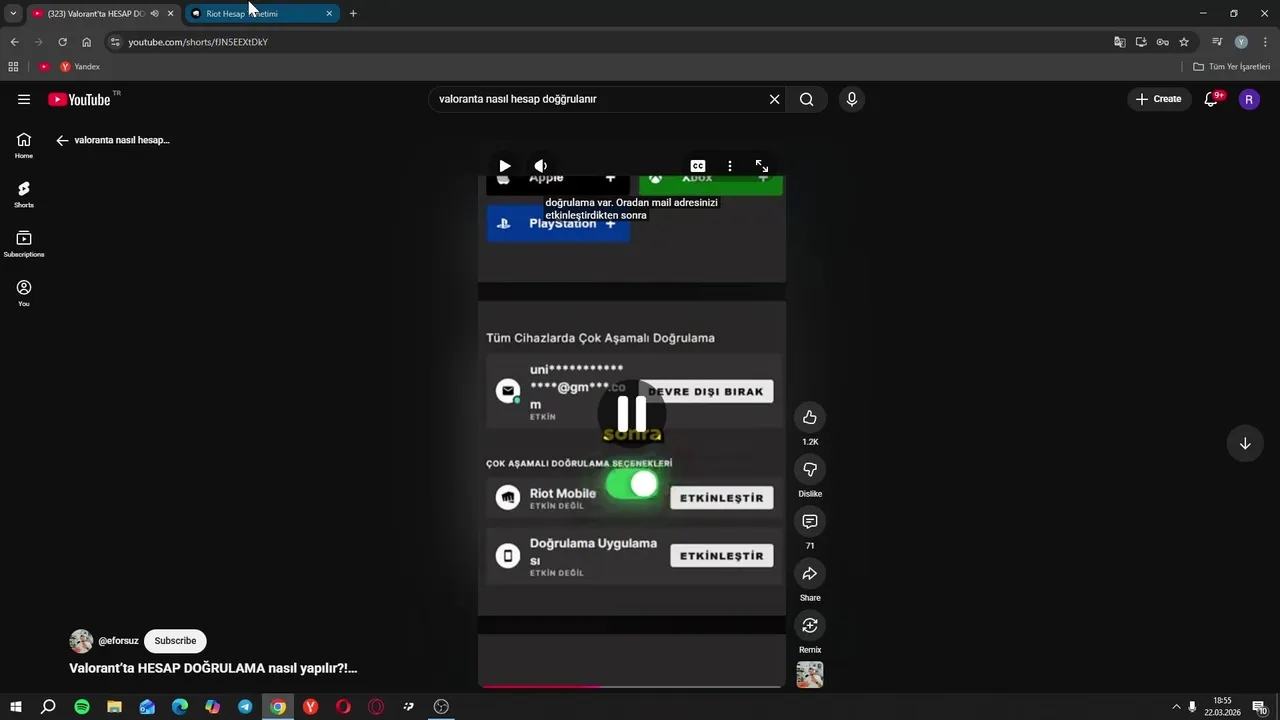Screen dimensions: 1280x720
Task: Show hidden system tray icons
Action: point(1176,707)
